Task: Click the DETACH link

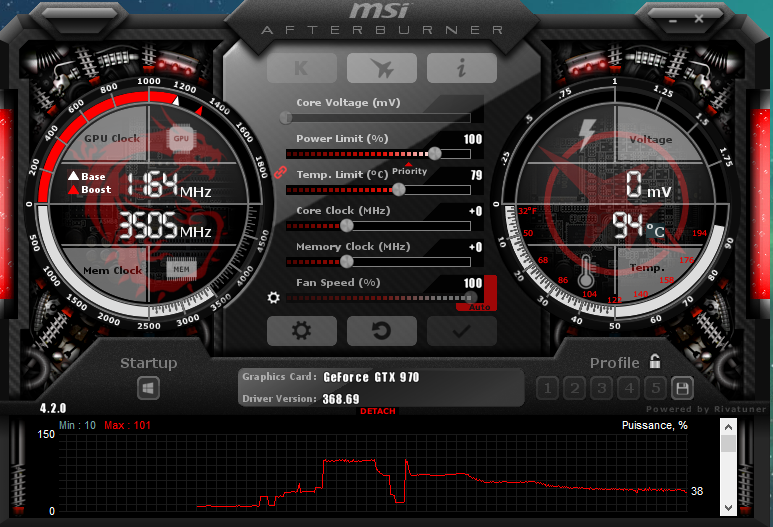Action: coord(378,411)
